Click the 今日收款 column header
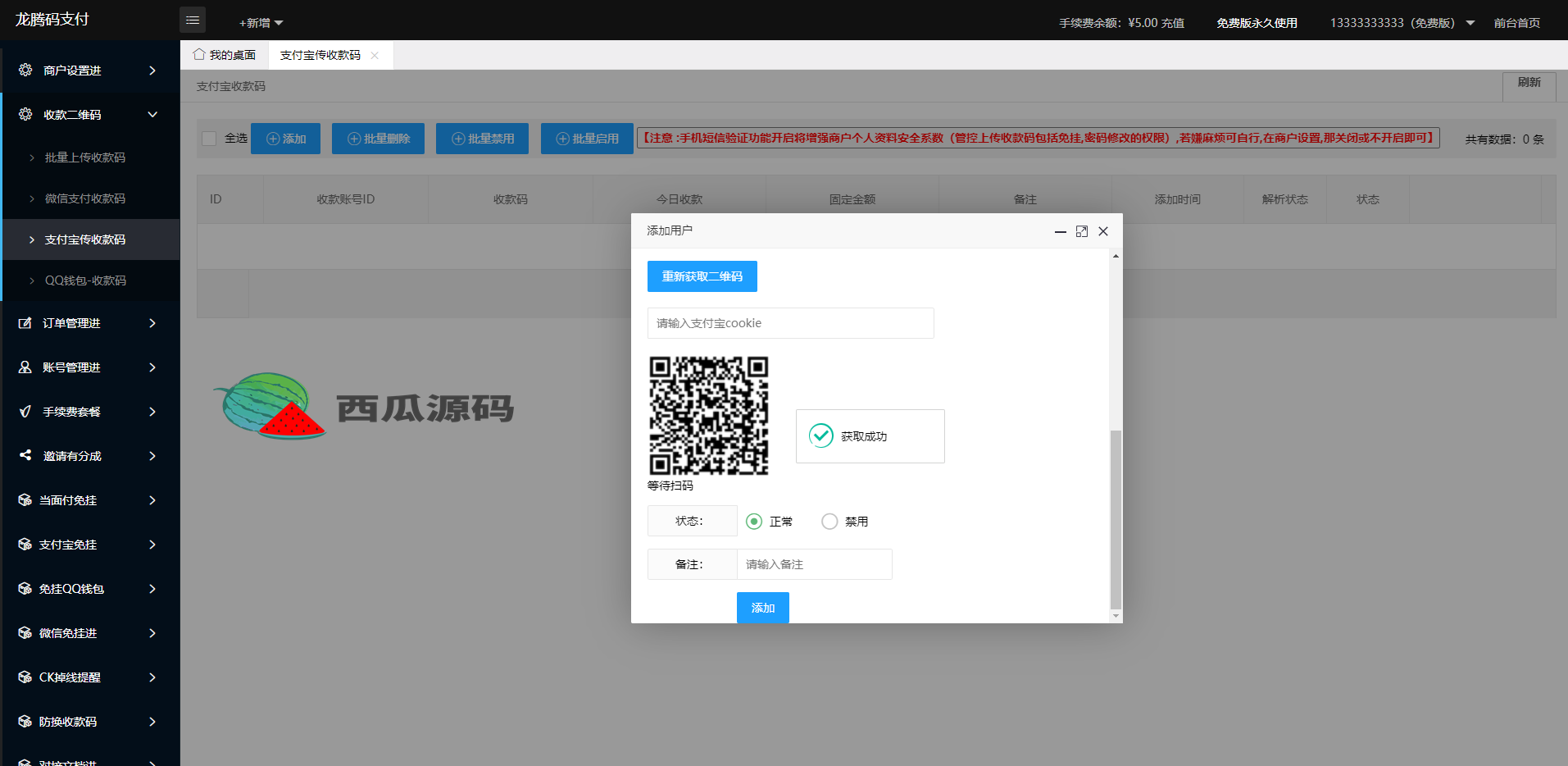The height and width of the screenshot is (766, 1568). [679, 199]
